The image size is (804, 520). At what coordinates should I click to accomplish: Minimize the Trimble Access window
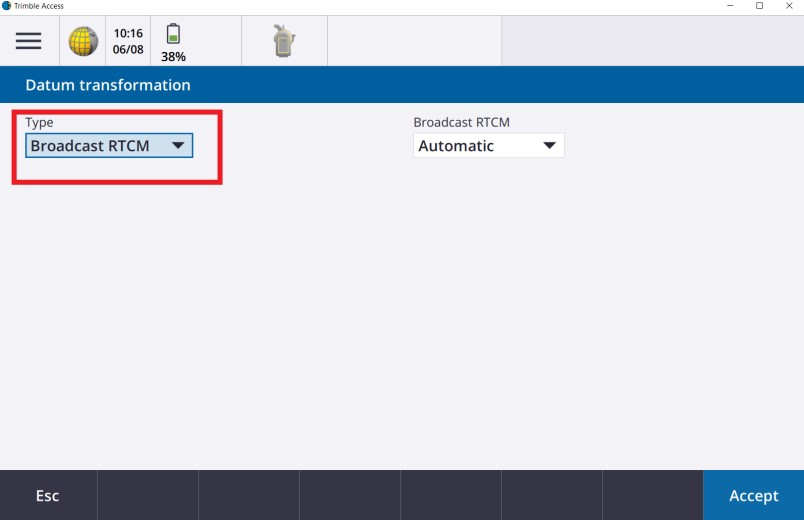[x=730, y=6]
